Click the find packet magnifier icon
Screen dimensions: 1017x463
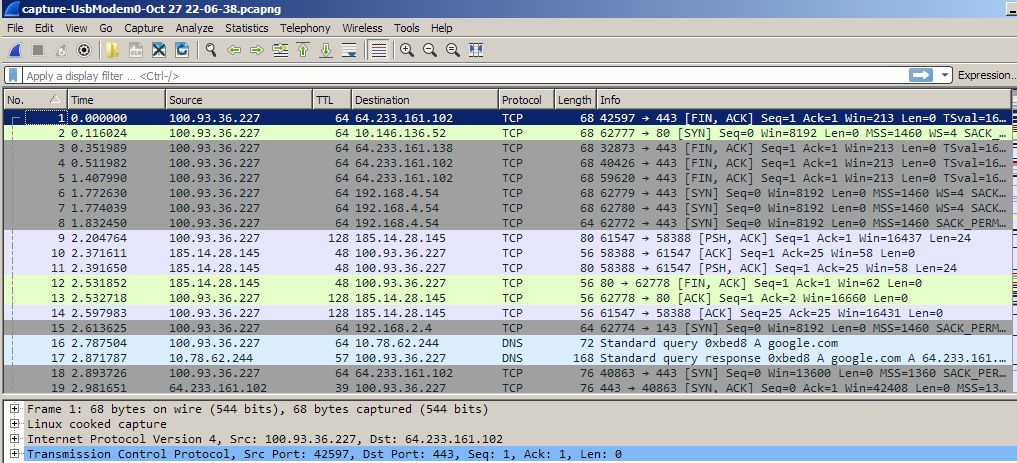click(211, 49)
